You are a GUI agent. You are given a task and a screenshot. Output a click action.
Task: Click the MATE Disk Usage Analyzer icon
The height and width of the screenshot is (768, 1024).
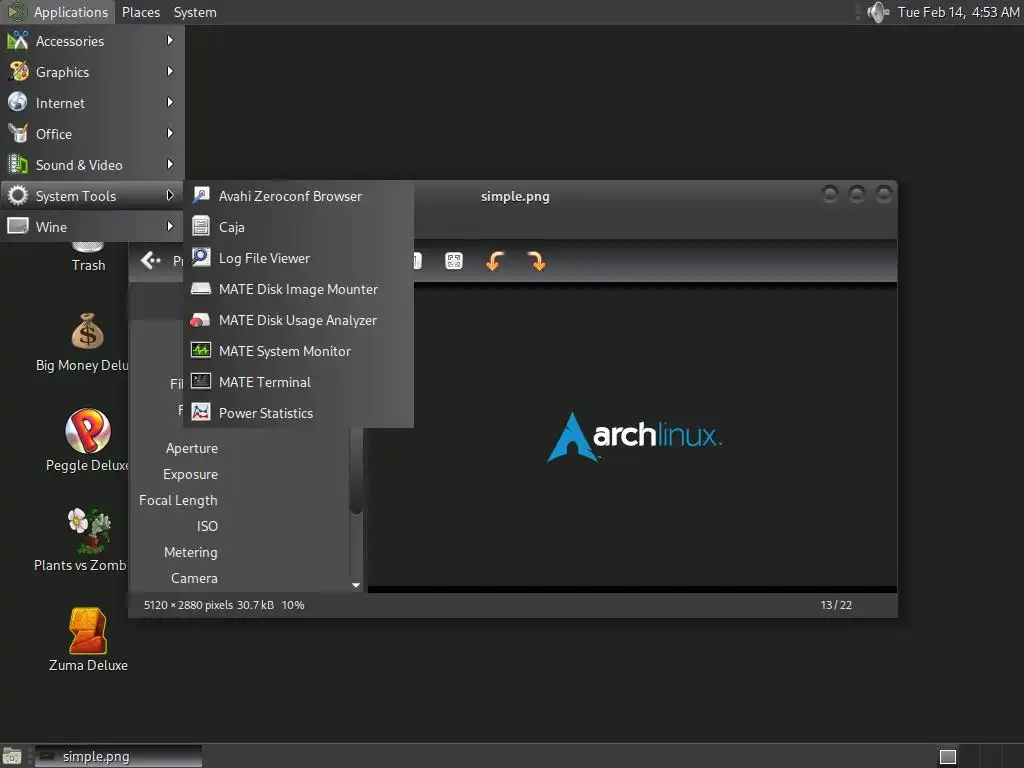pos(200,320)
